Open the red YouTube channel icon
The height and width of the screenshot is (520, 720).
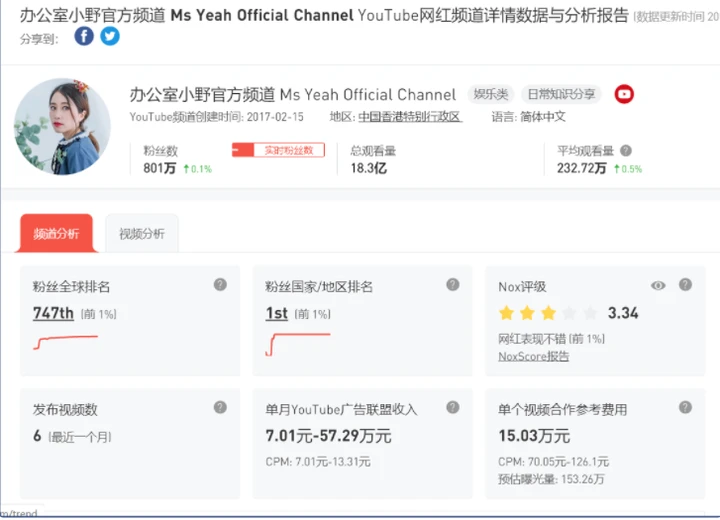click(624, 94)
